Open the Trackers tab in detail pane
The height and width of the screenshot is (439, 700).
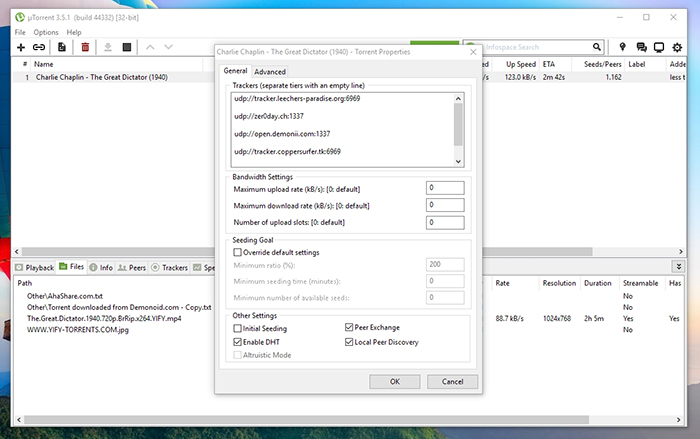[x=170, y=268]
